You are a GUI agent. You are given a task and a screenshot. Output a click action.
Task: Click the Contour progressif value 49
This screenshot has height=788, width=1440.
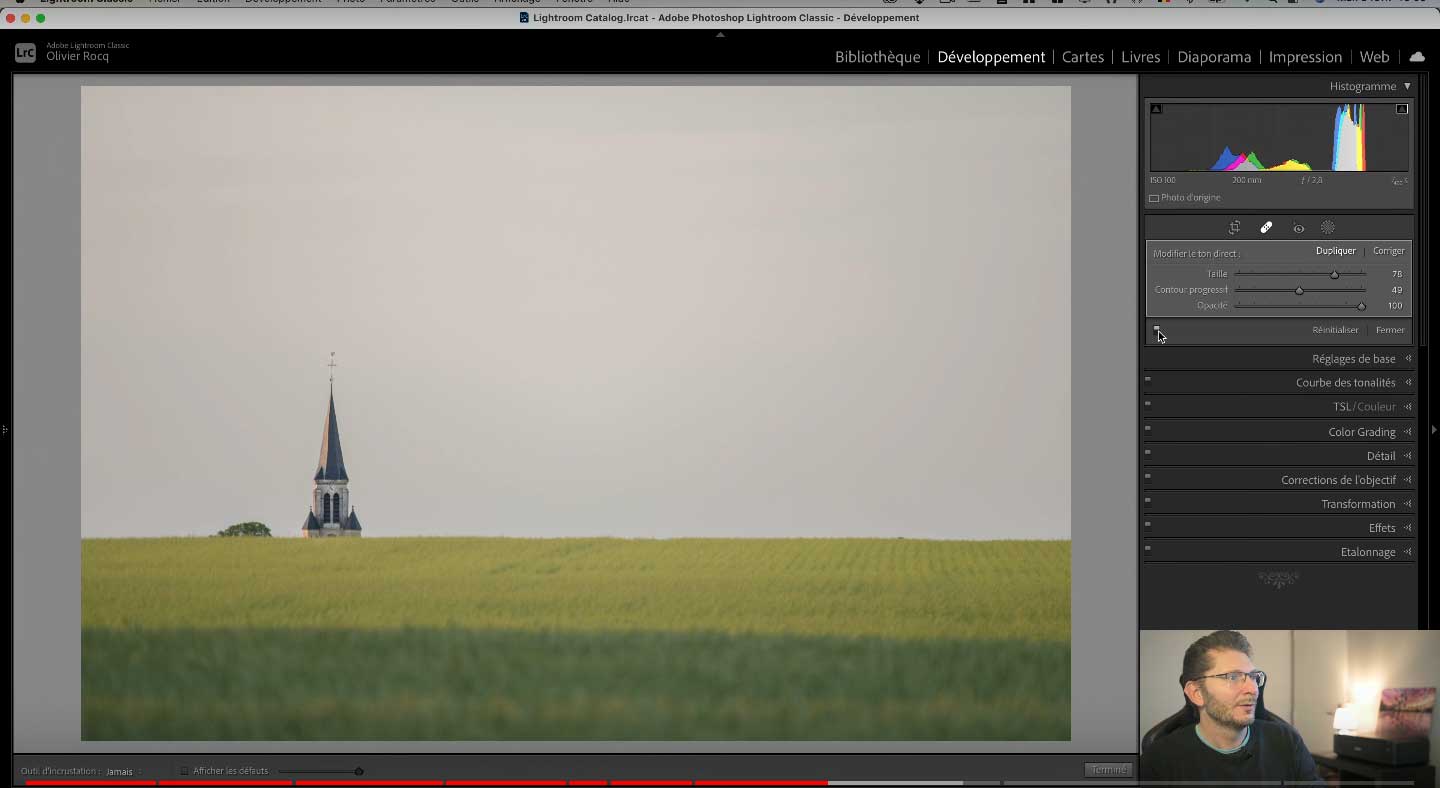tap(1397, 290)
